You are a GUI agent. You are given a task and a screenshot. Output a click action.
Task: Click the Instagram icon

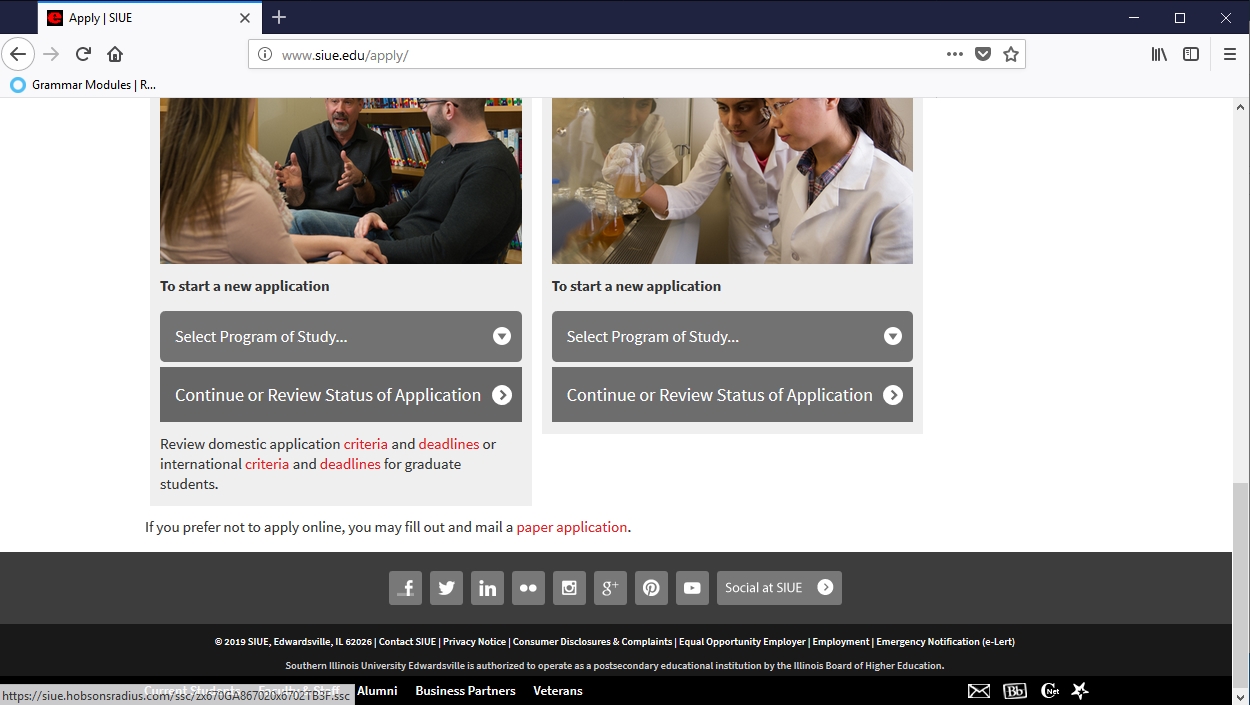569,588
